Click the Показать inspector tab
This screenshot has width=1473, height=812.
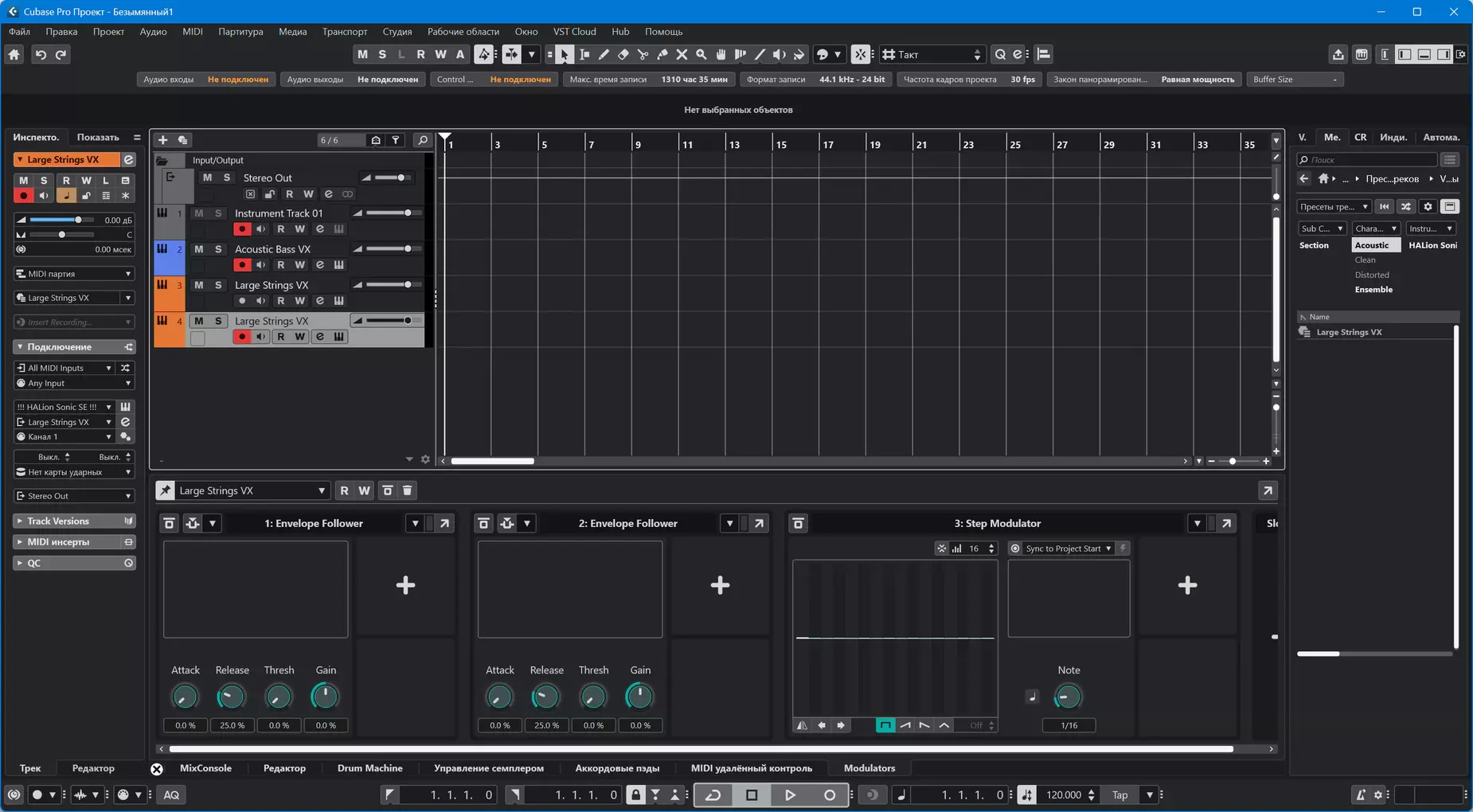pos(98,137)
